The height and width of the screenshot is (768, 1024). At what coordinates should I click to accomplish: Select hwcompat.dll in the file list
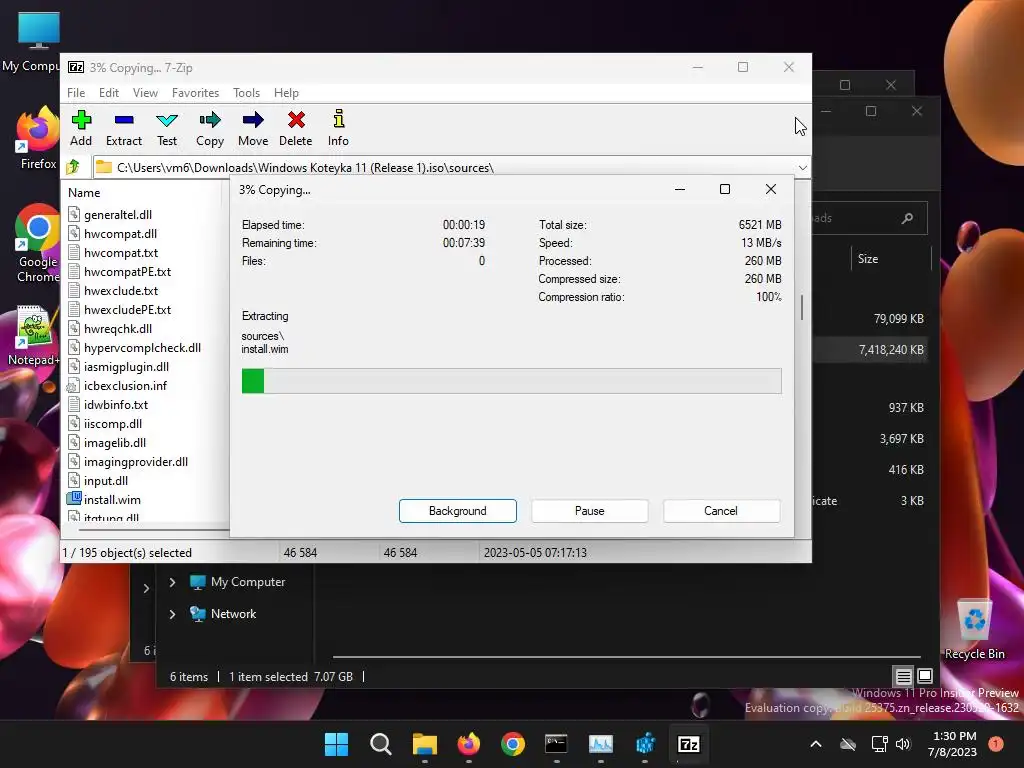click(120, 234)
